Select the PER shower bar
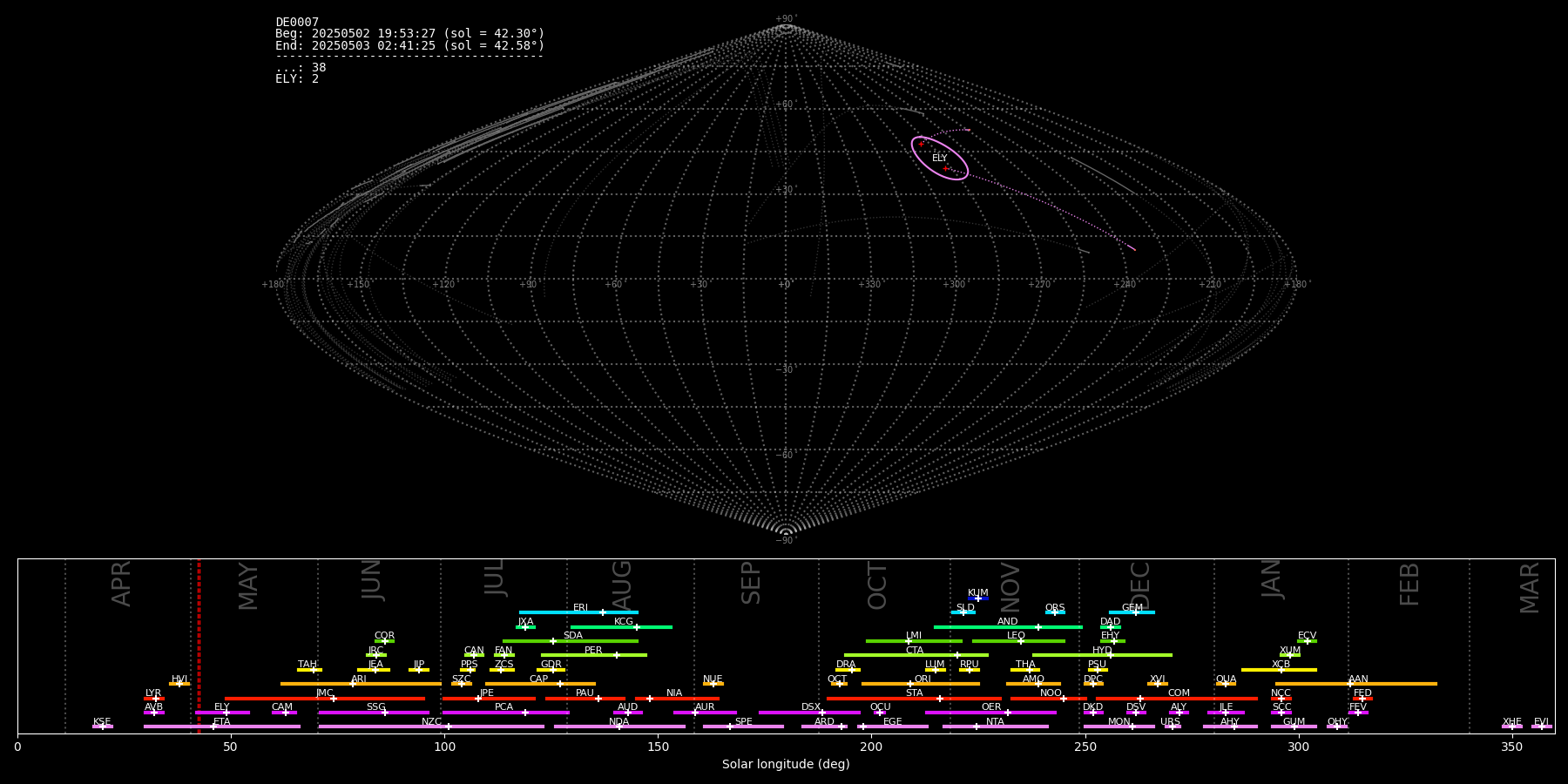Screen dimensions: 1568x784 pos(594,655)
